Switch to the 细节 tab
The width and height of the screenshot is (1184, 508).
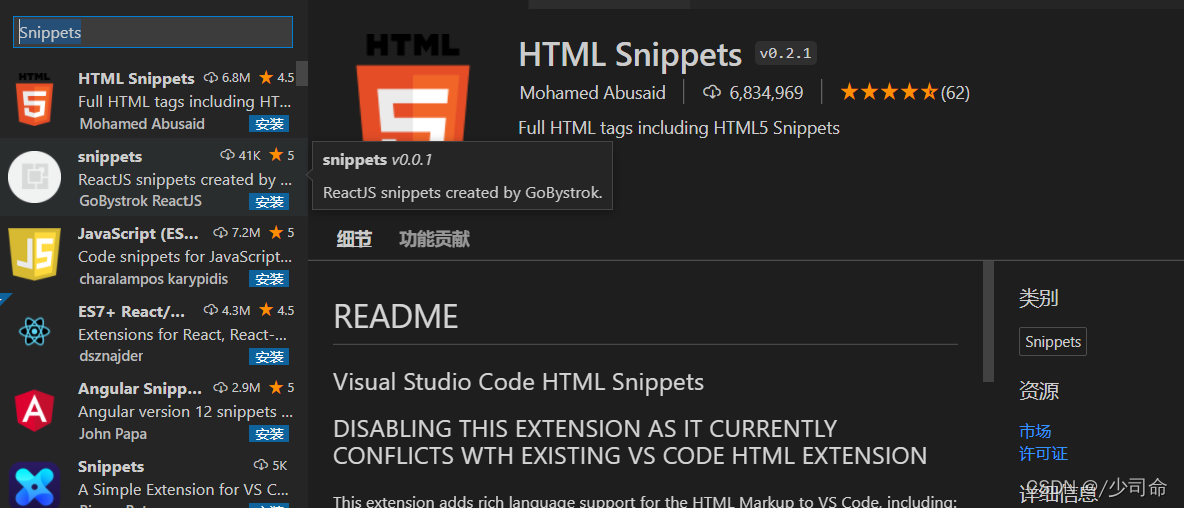(x=354, y=239)
